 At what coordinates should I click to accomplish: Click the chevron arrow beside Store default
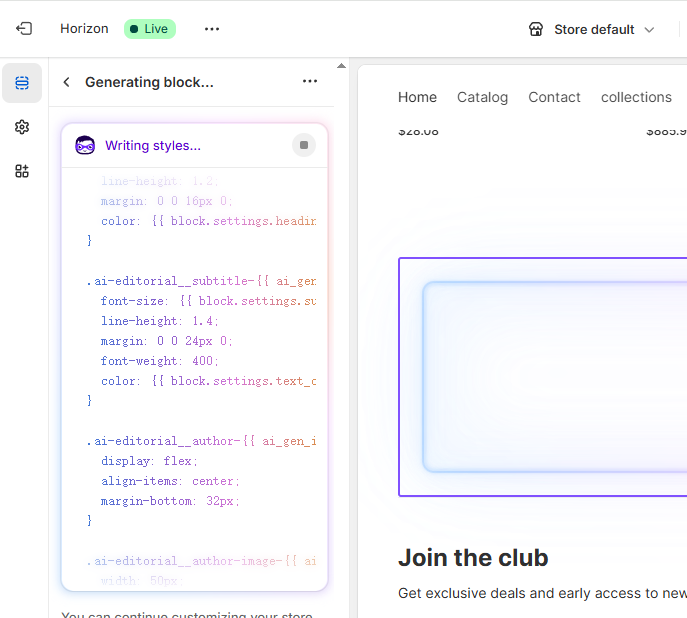pos(649,30)
